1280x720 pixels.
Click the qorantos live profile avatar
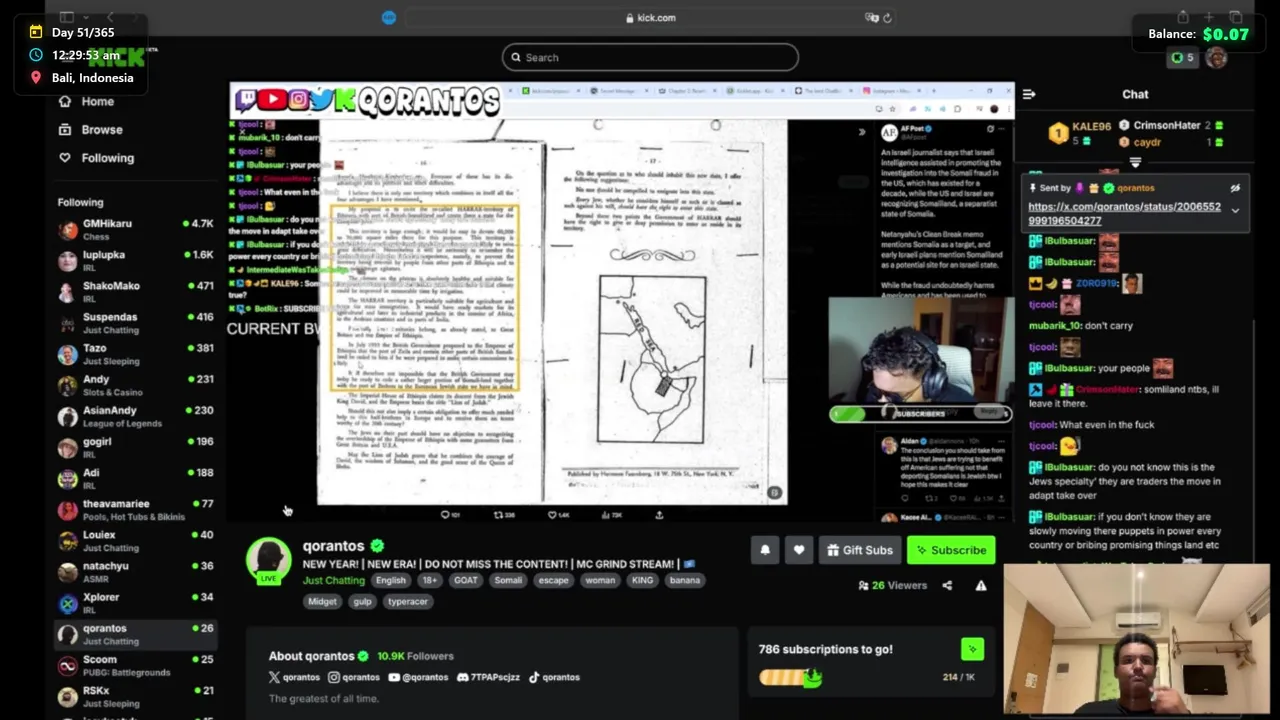[268, 560]
